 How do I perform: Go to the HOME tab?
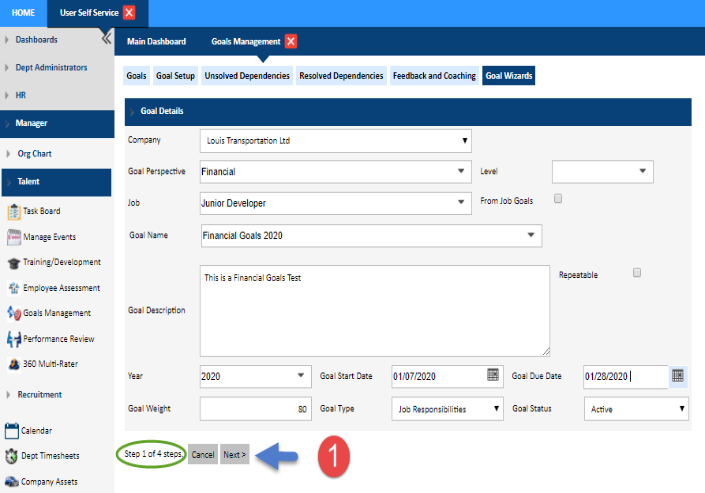point(23,13)
